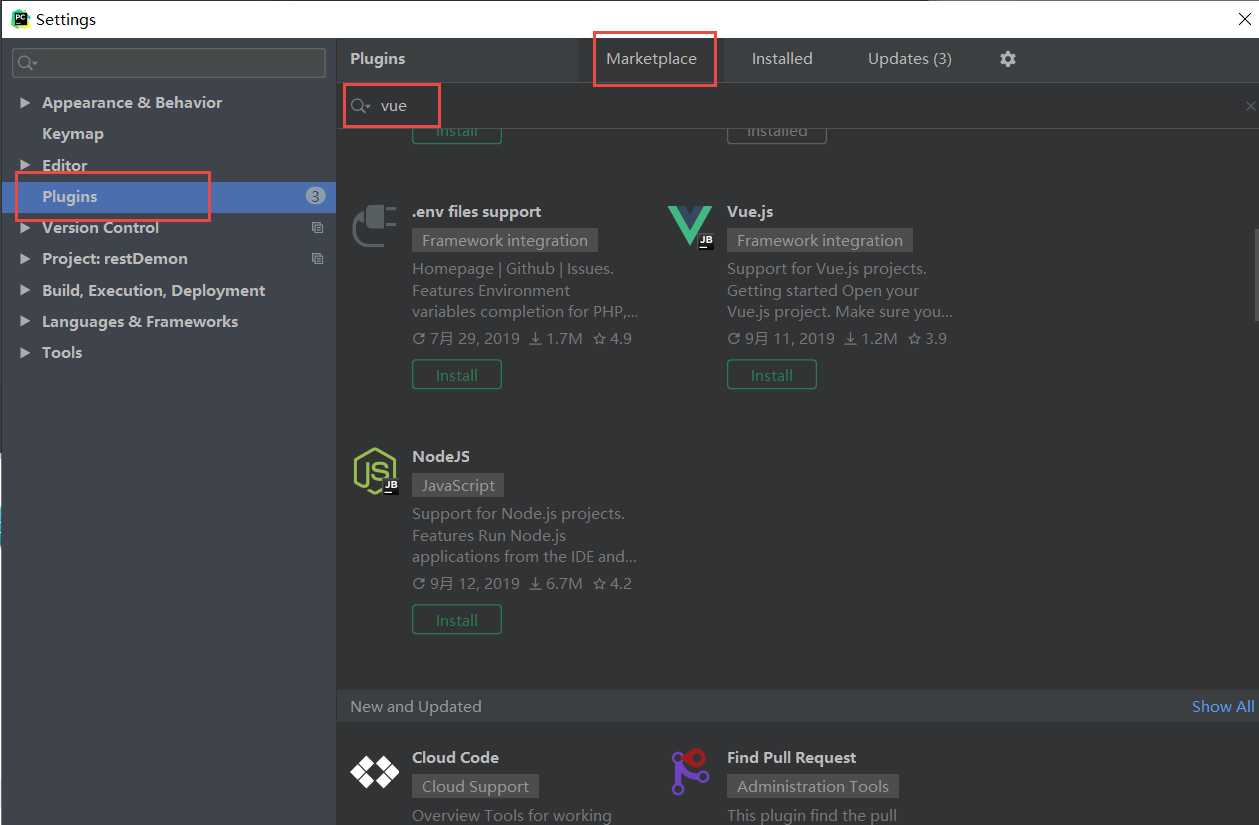Screen dimensions: 1259x825
Task: Click the Cloud Code plugin icon
Action: click(375, 771)
